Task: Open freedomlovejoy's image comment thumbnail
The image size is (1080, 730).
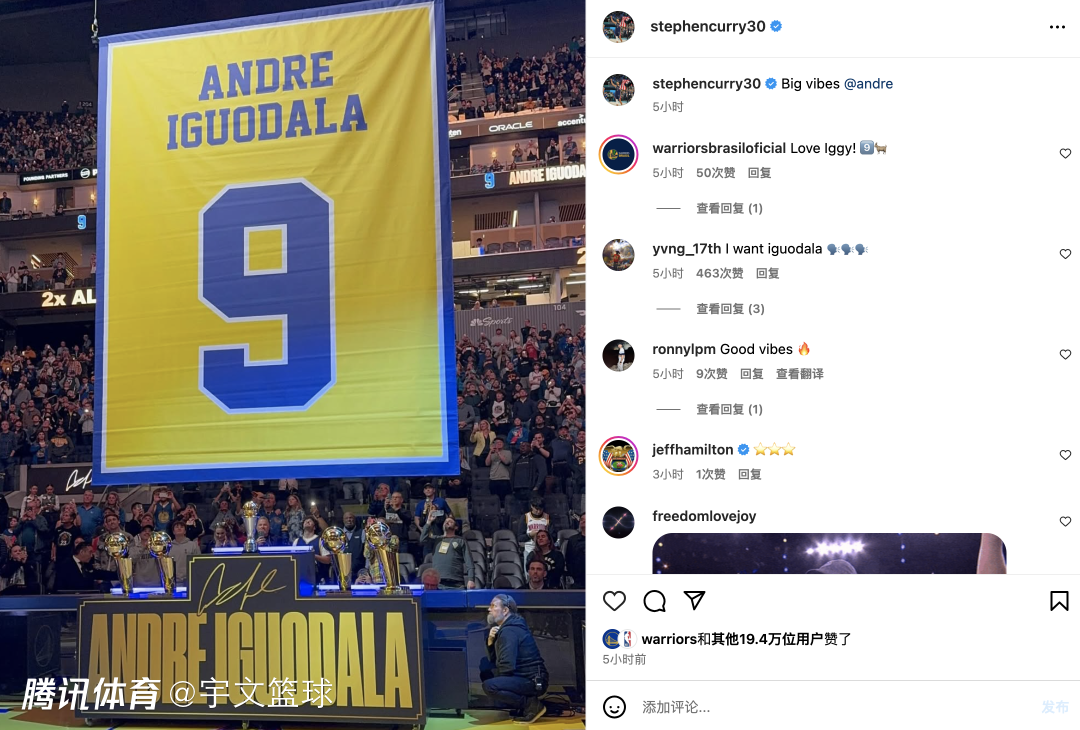Action: click(829, 553)
